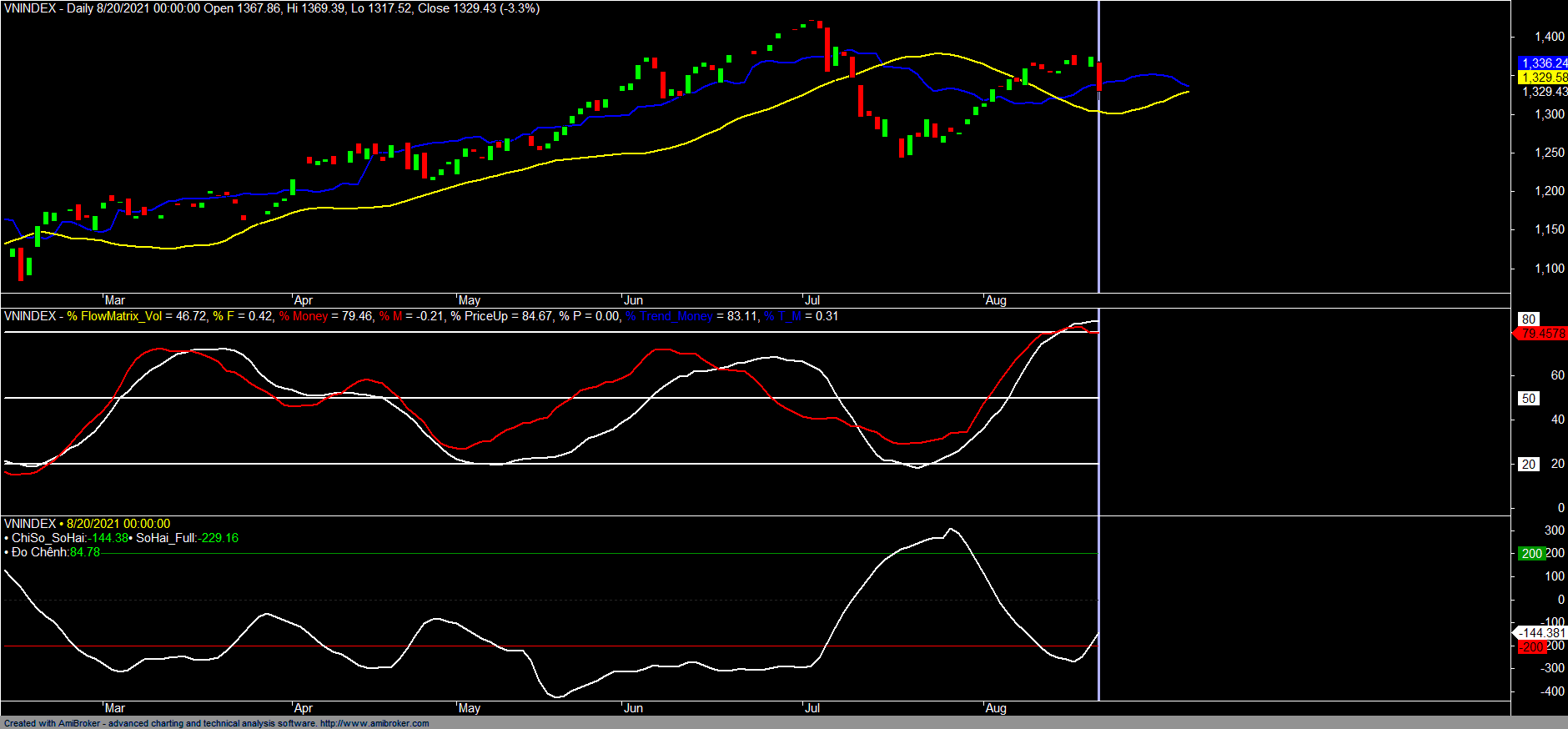
Task: Click the green 200 level tag
Action: coord(1530,554)
